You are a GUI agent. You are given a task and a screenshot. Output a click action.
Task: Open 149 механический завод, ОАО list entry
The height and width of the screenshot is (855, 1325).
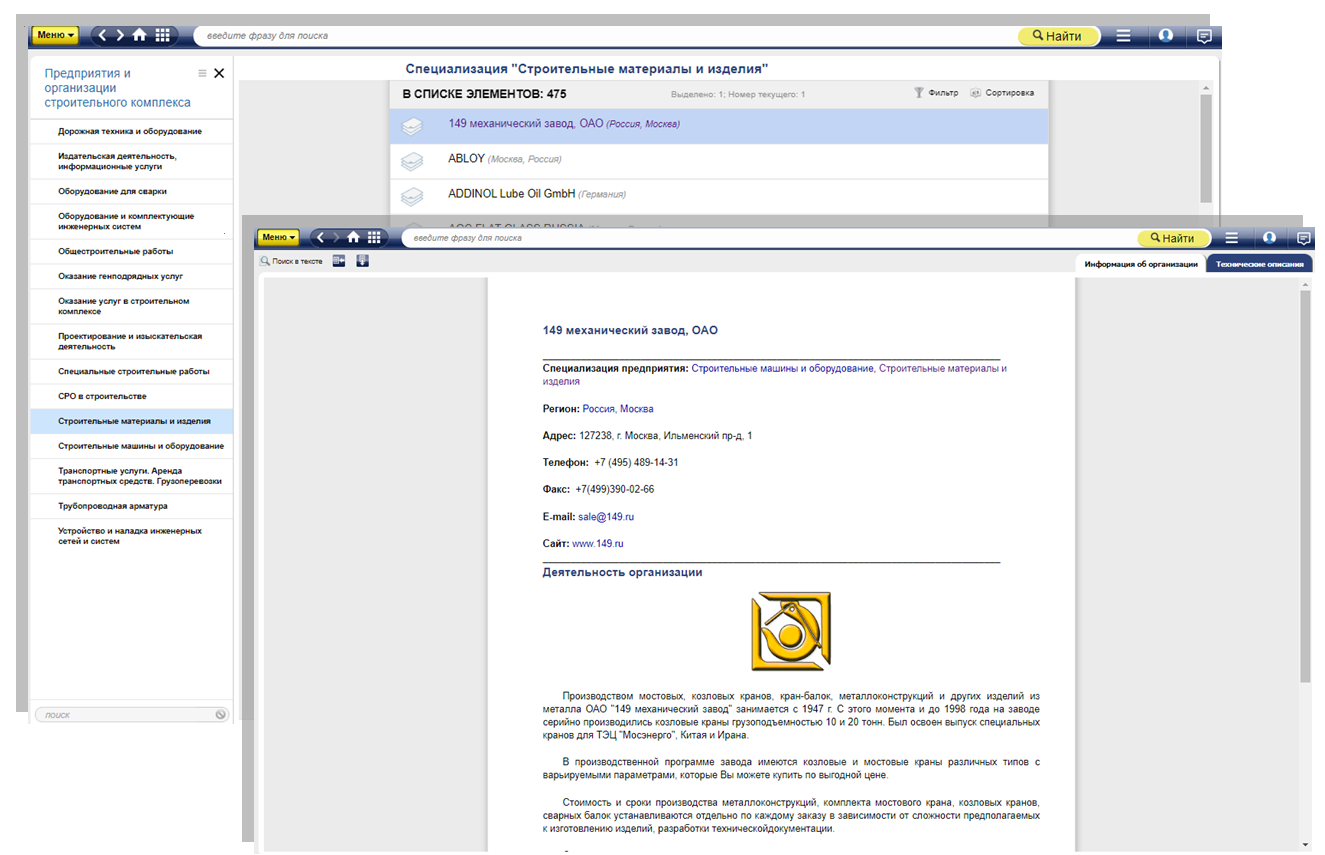718,125
